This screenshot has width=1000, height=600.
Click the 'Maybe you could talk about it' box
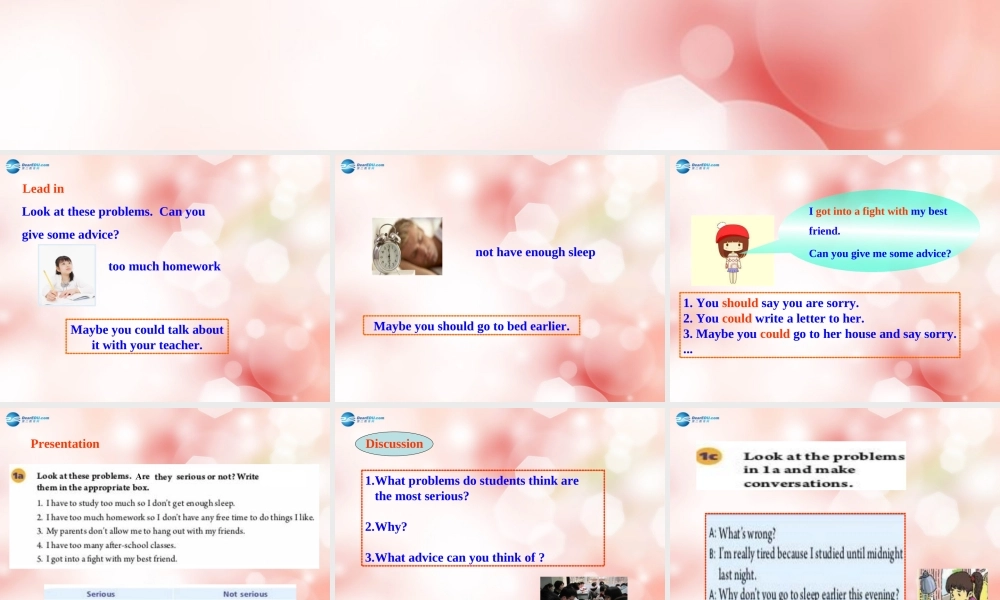coord(146,336)
